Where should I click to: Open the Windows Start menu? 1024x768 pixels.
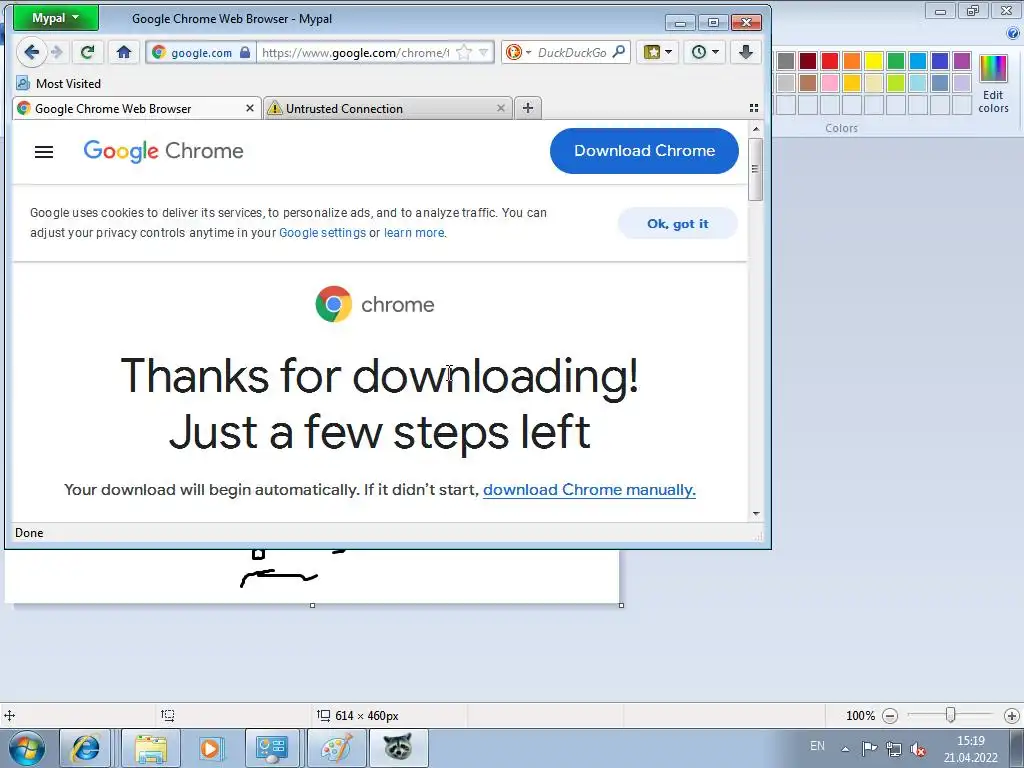tap(27, 748)
